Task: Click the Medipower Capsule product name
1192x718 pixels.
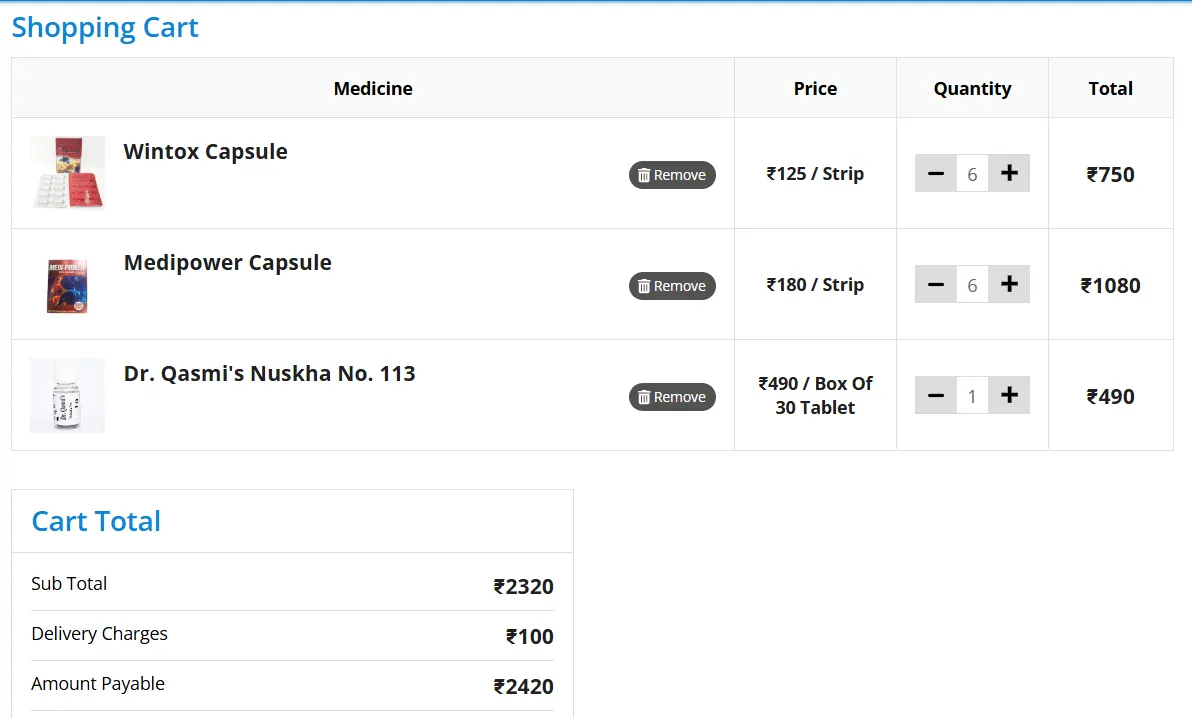Action: pyautogui.click(x=227, y=263)
